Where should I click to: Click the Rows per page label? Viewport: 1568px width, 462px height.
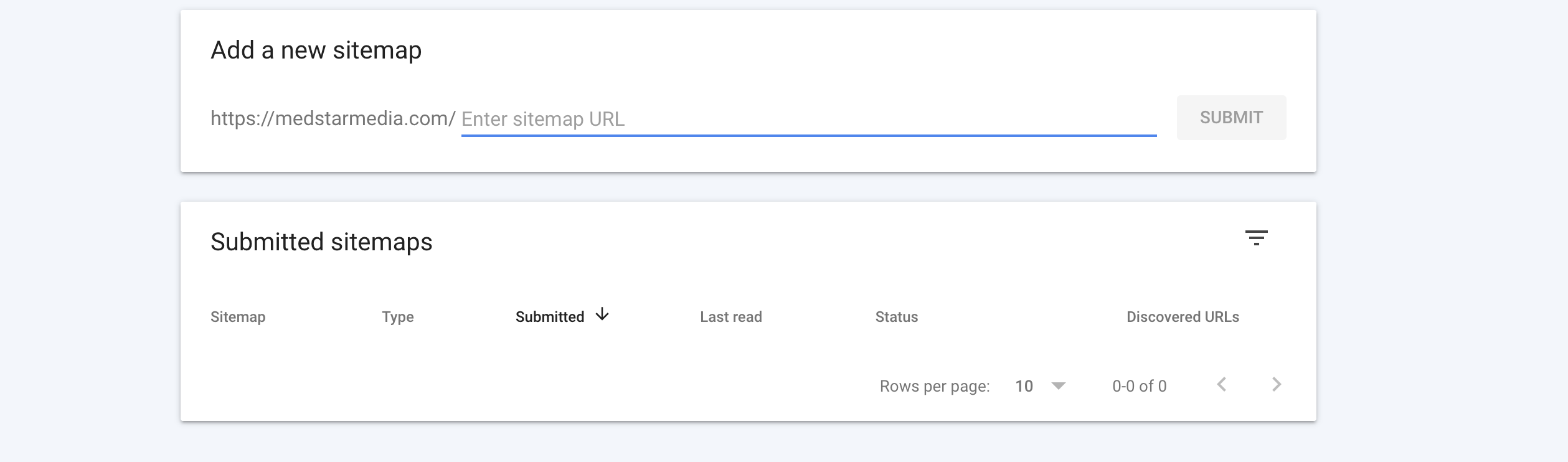(935, 386)
